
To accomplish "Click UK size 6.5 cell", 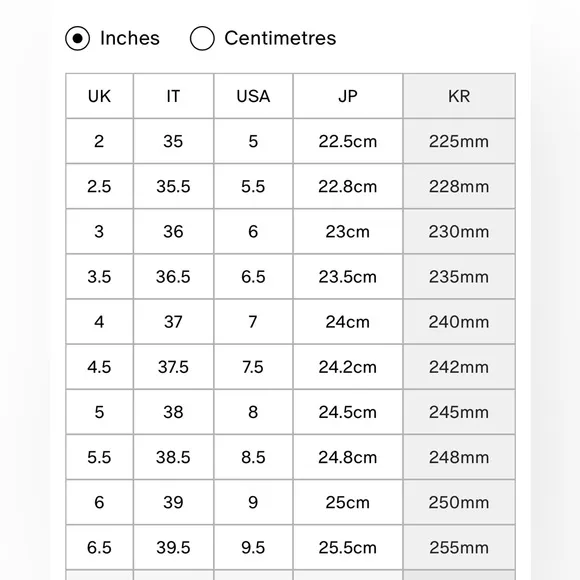I will (100, 547).
